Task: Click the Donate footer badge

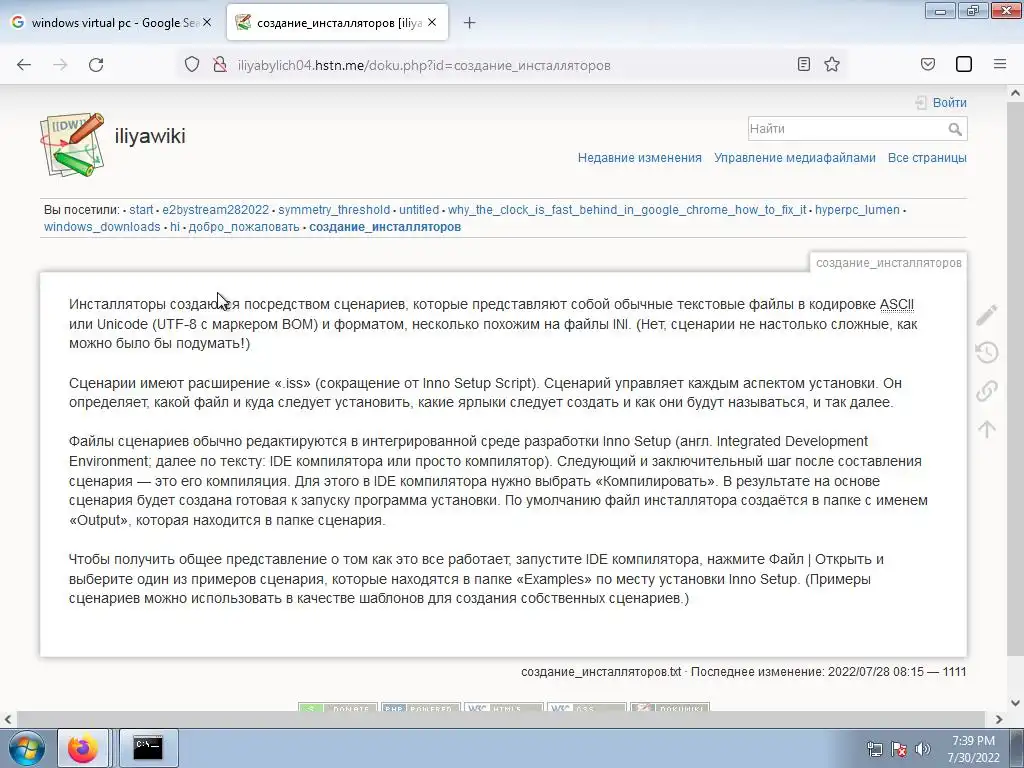Action: (338, 707)
